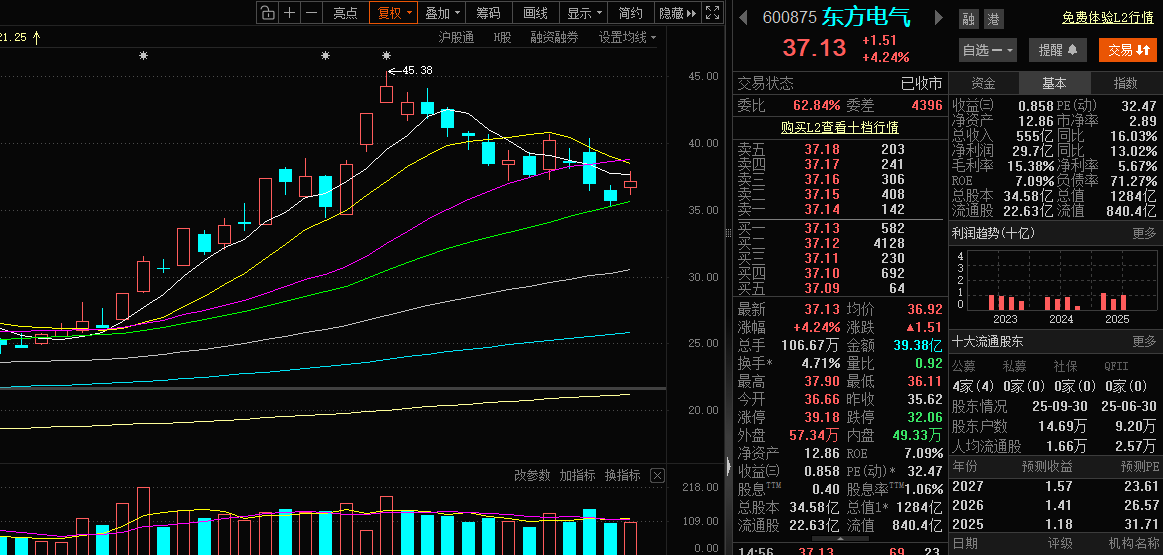Image resolution: width=1163 pixels, height=555 pixels.
Task: Open 自选一 watchlist dropdown
Action: pos(987,50)
